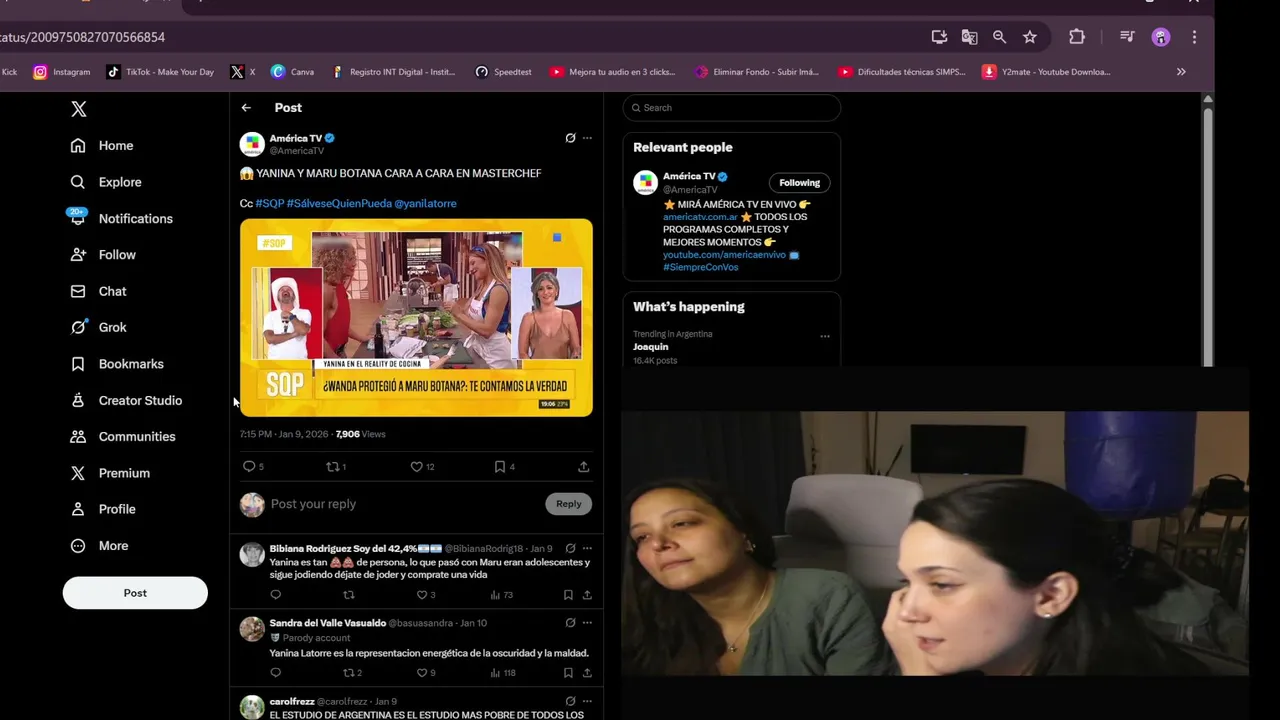
Task: Click the #SQP hashtag link
Action: click(x=270, y=203)
